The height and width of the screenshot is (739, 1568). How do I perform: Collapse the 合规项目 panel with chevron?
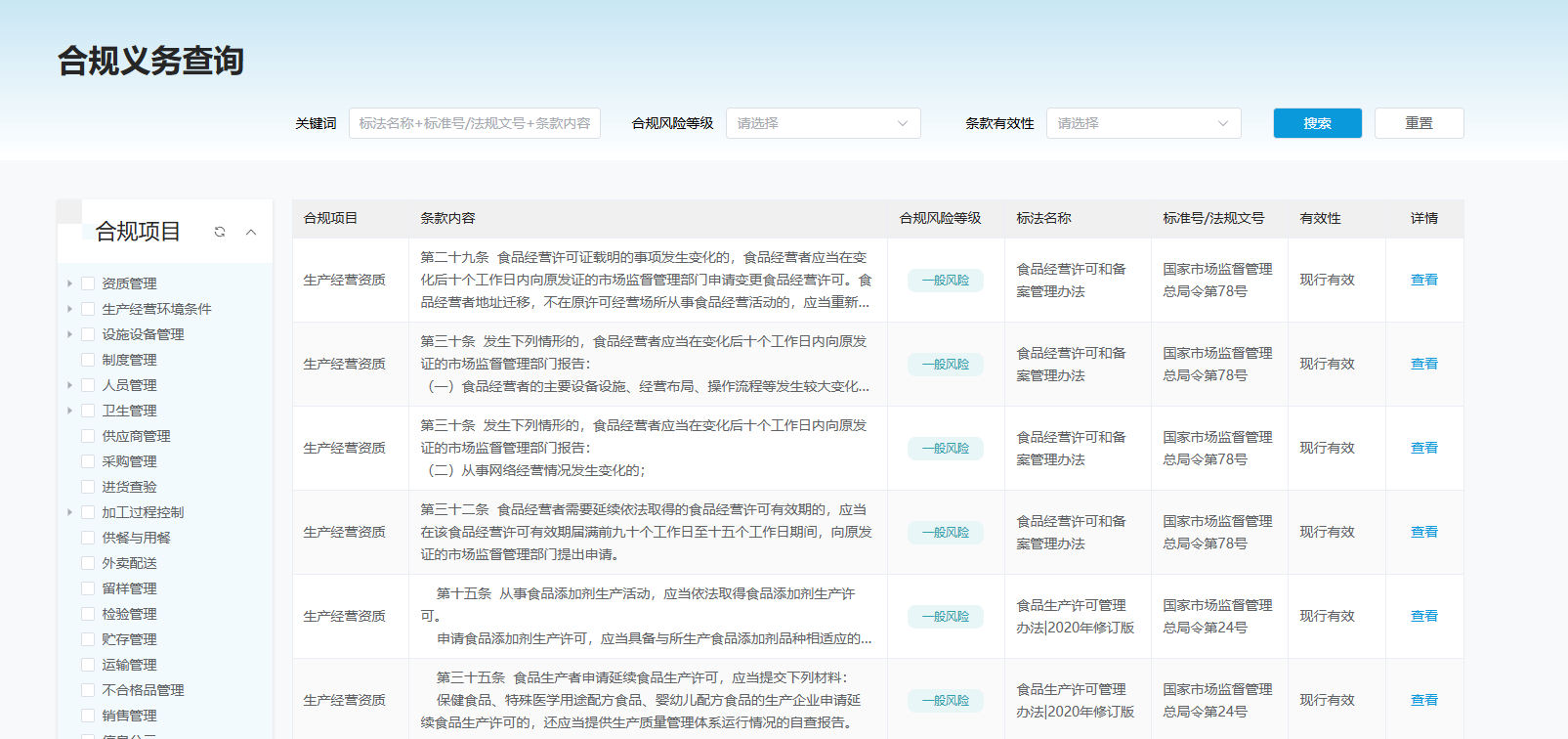coord(251,232)
